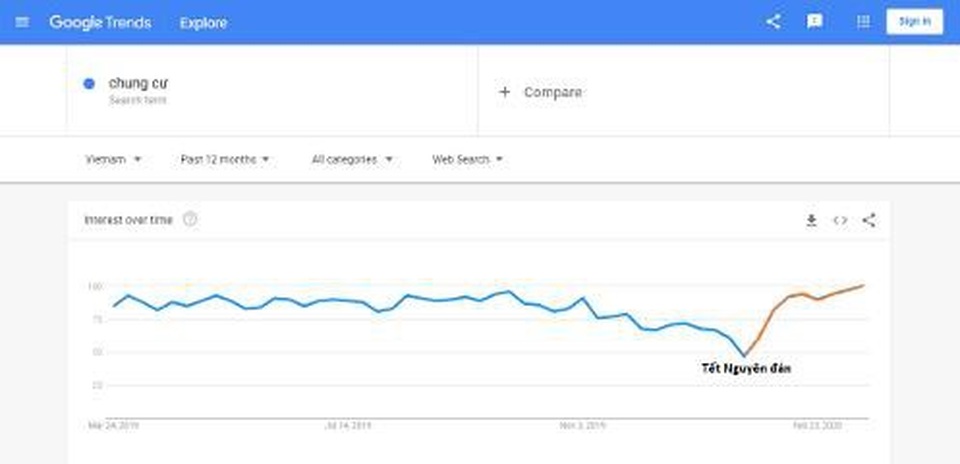Go to the Explore section
This screenshot has width=960, height=464.
click(201, 22)
